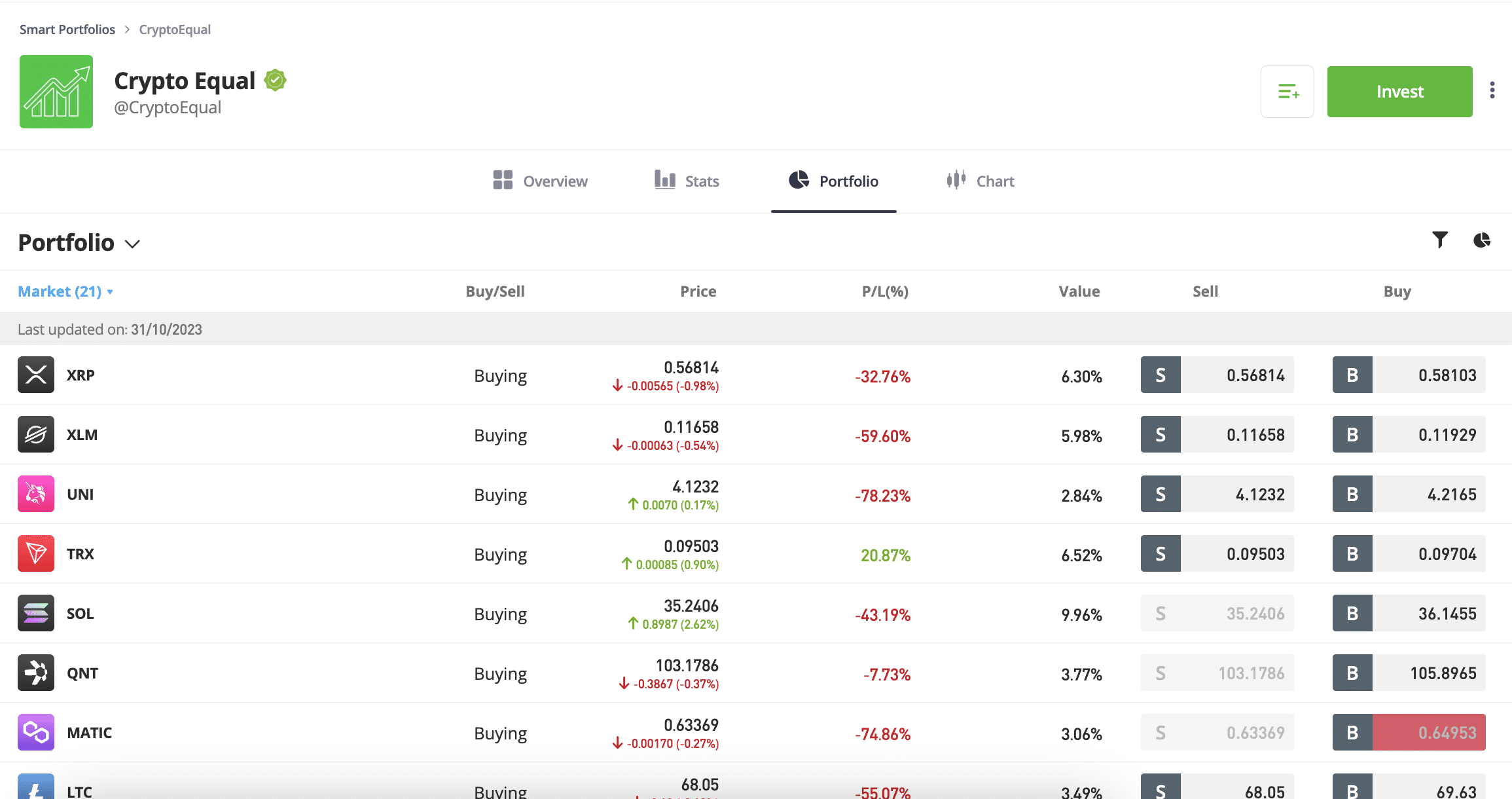Image resolution: width=1512 pixels, height=799 pixels.
Task: Click TRX profit value 20.87%
Action: pos(886,555)
